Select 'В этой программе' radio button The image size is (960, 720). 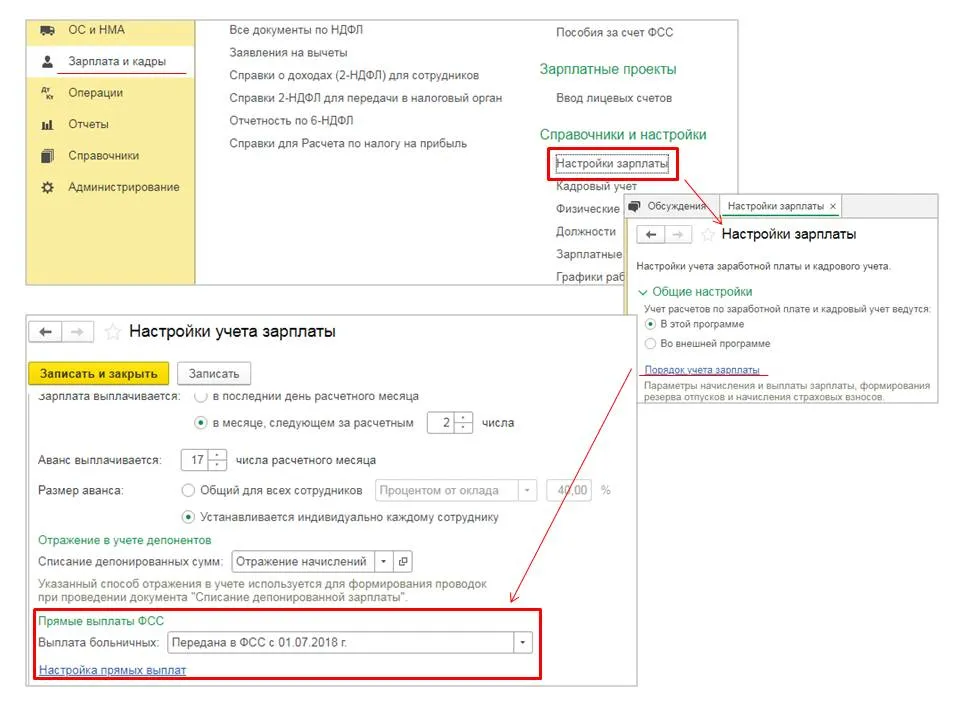pos(650,324)
